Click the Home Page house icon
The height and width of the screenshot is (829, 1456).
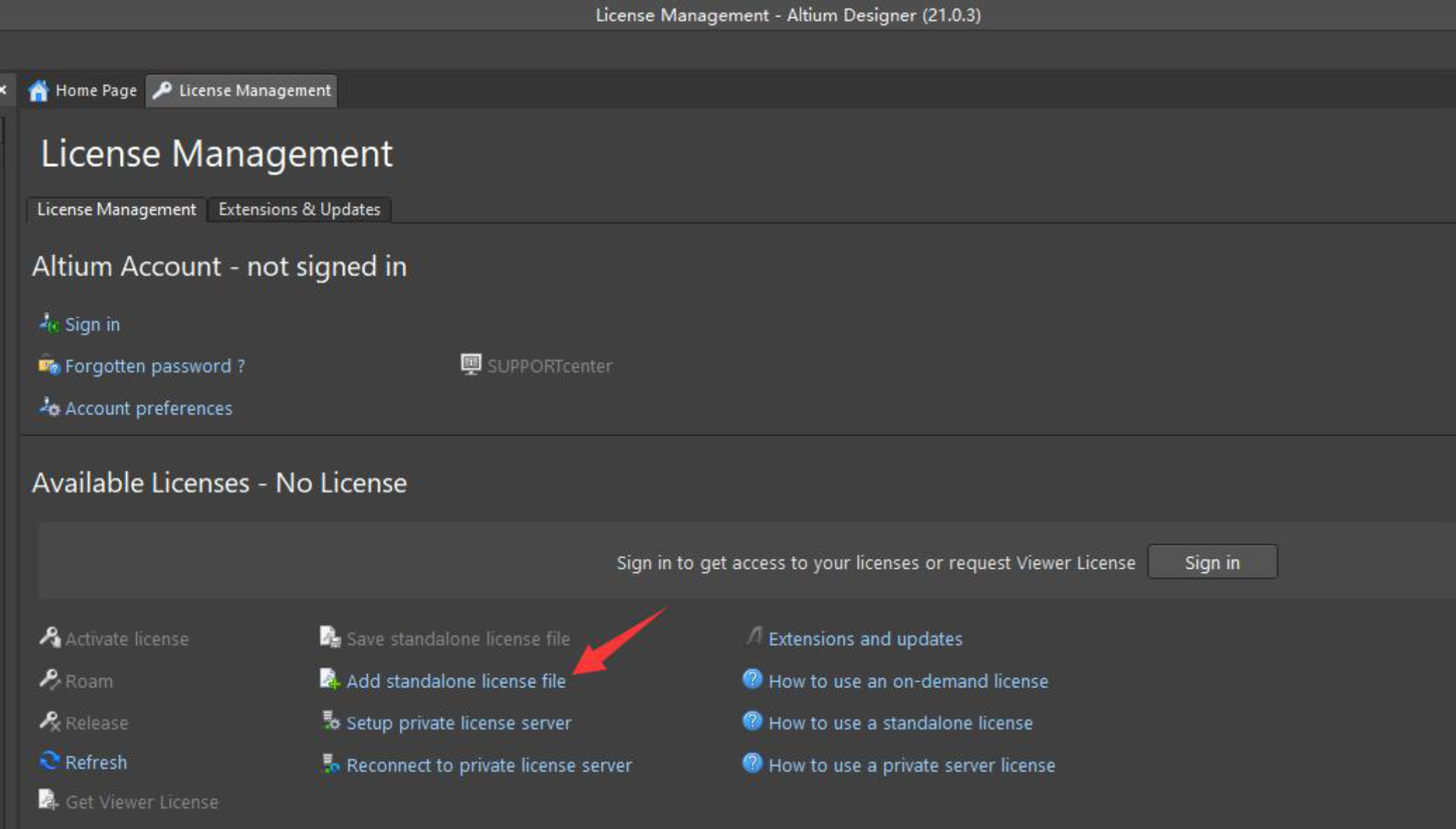click(x=39, y=90)
